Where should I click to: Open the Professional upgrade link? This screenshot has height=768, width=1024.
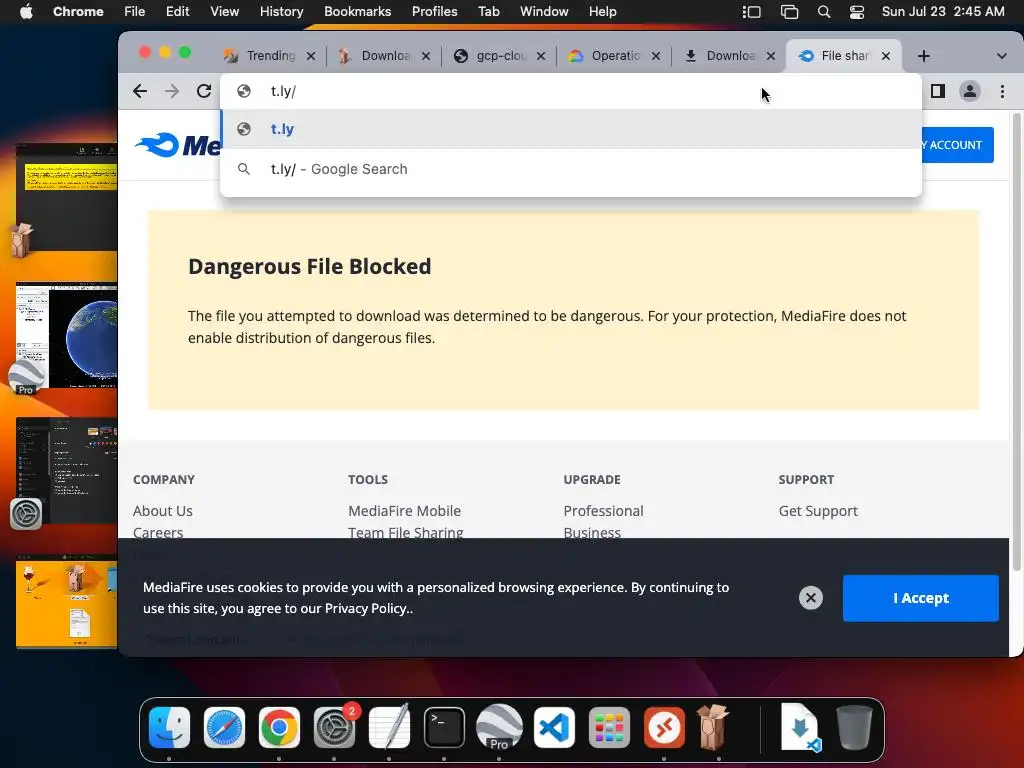tap(603, 511)
